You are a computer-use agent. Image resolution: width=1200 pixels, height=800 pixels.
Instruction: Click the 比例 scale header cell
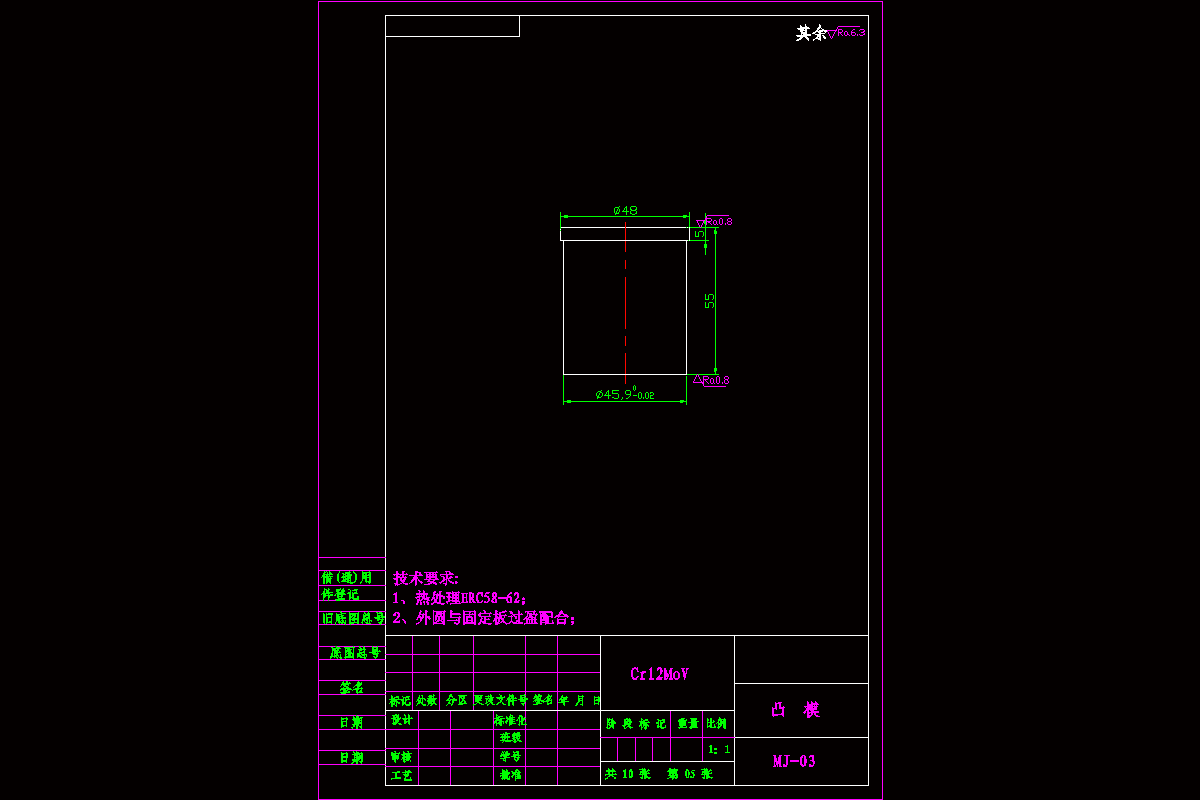(x=716, y=723)
